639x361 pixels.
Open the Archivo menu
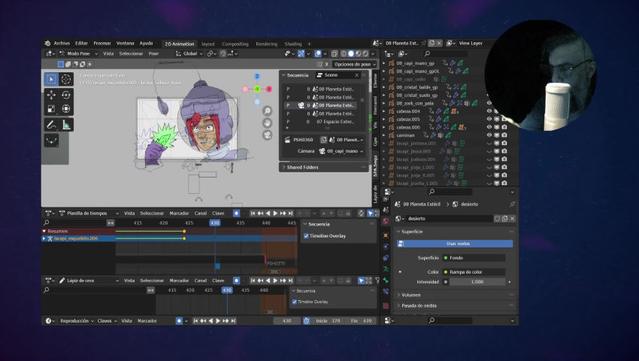[x=62, y=43]
